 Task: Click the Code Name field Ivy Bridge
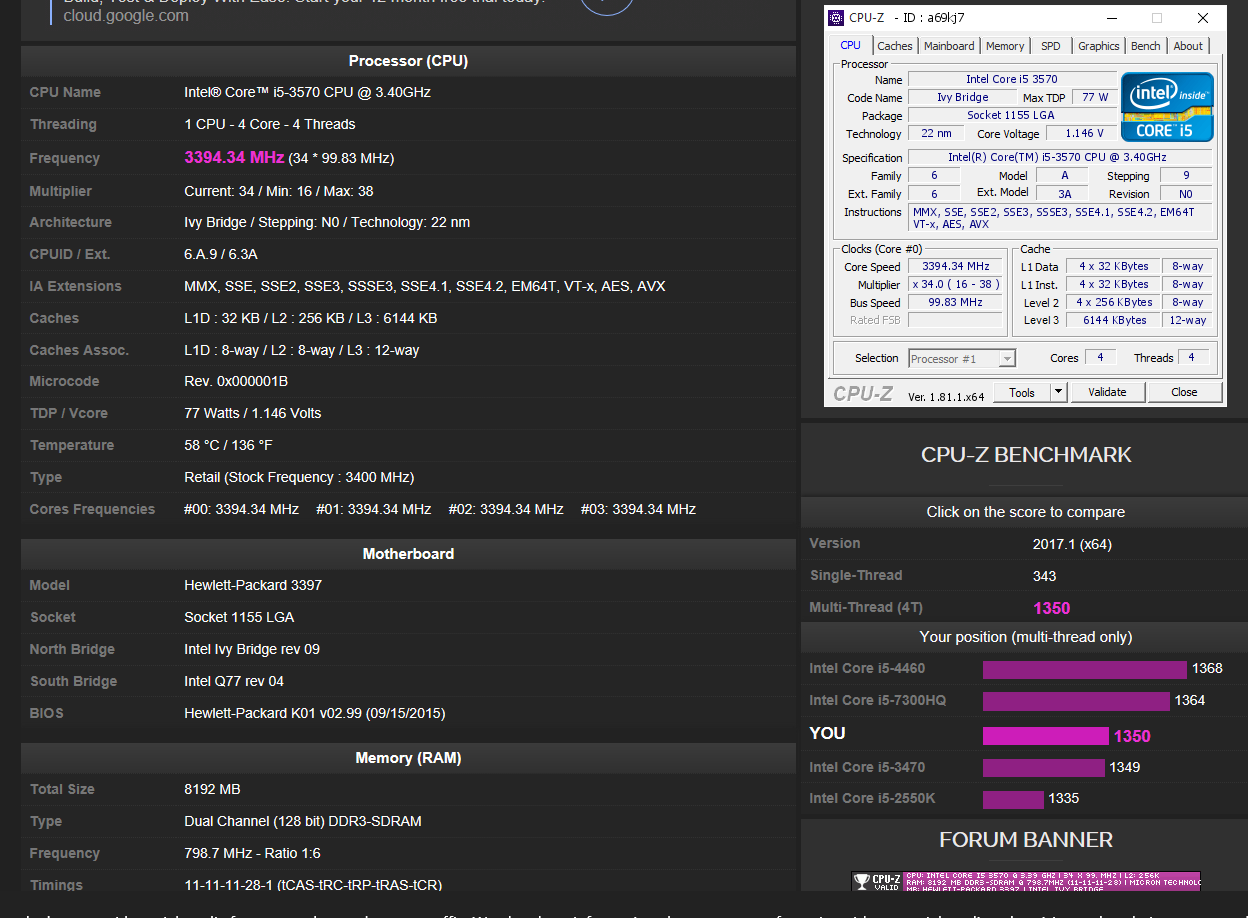(x=962, y=97)
